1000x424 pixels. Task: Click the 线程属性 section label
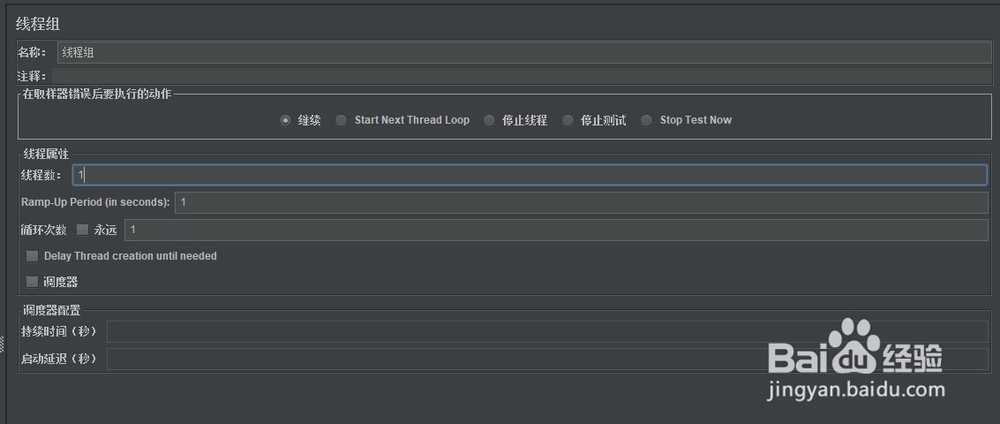click(x=46, y=154)
